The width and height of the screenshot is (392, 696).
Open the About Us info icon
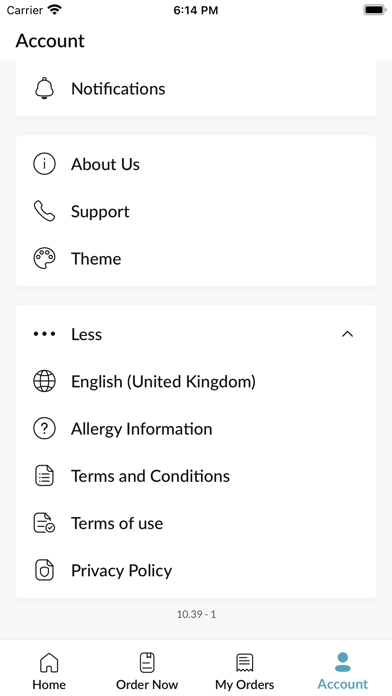coord(44,164)
